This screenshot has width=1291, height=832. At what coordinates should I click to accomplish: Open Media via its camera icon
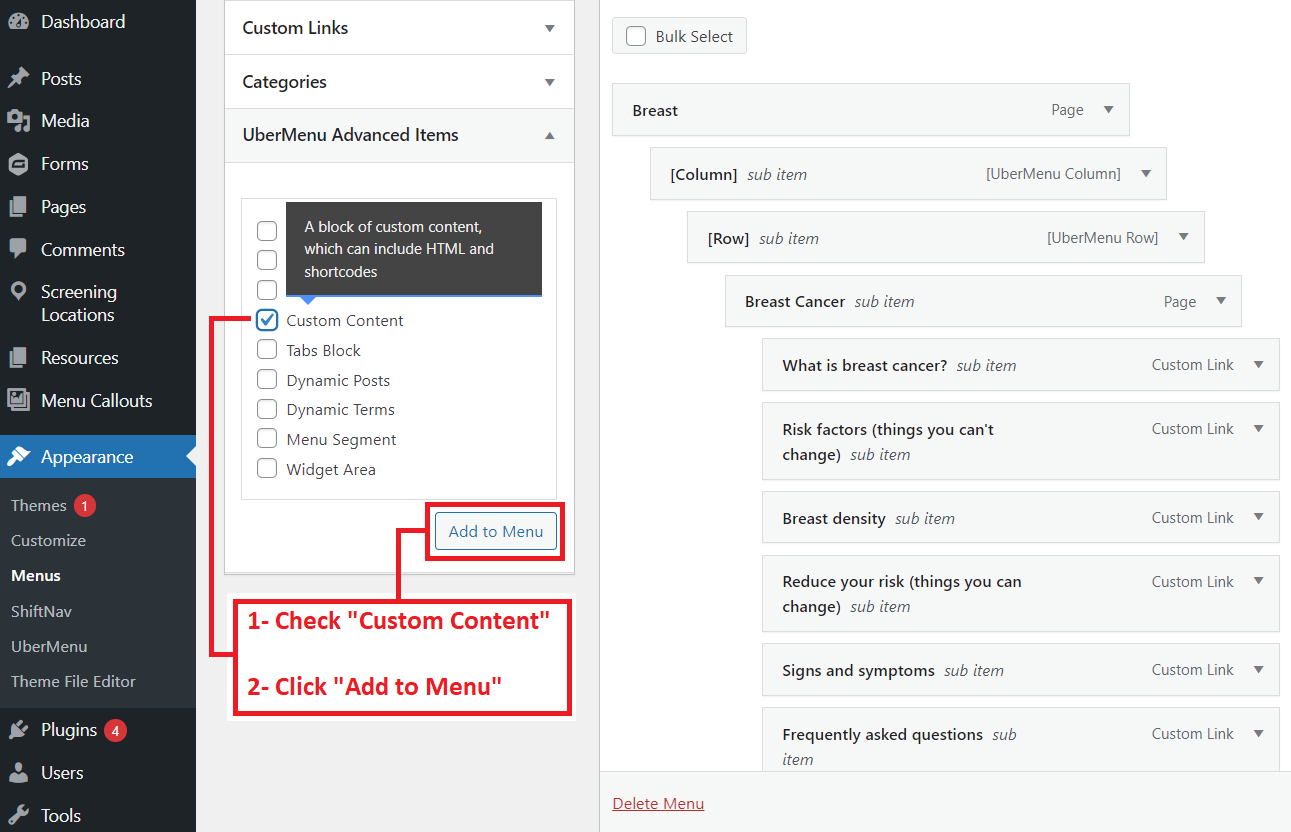click(18, 121)
